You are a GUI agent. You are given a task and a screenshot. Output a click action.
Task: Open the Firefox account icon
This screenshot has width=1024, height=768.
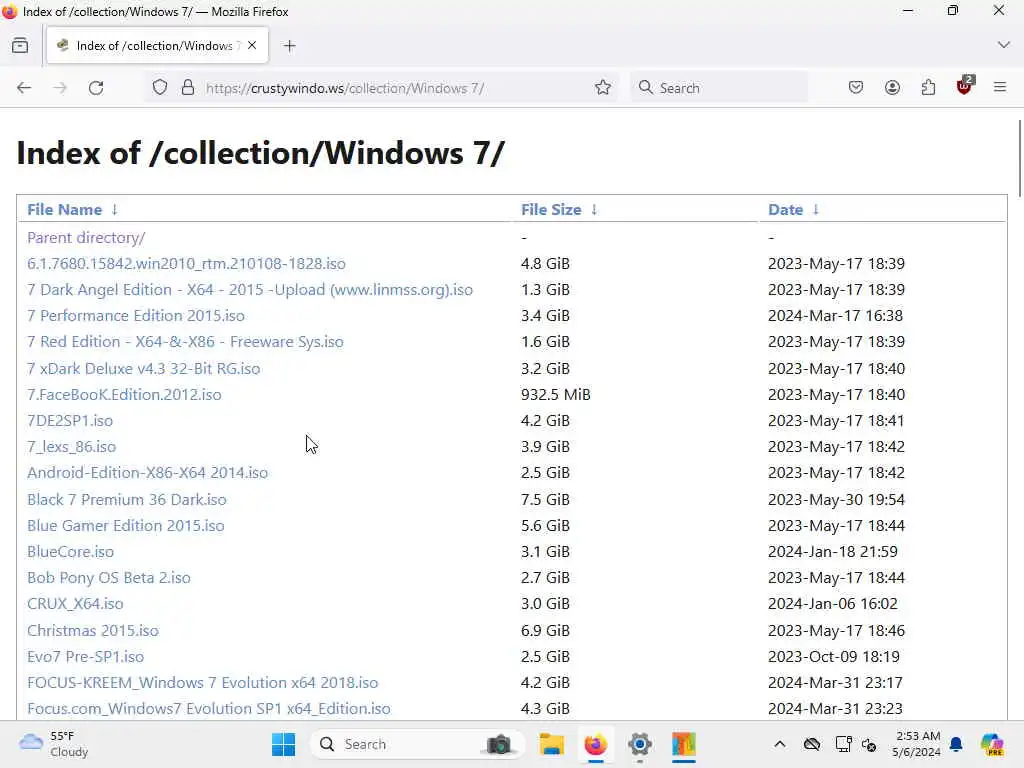(x=892, y=88)
